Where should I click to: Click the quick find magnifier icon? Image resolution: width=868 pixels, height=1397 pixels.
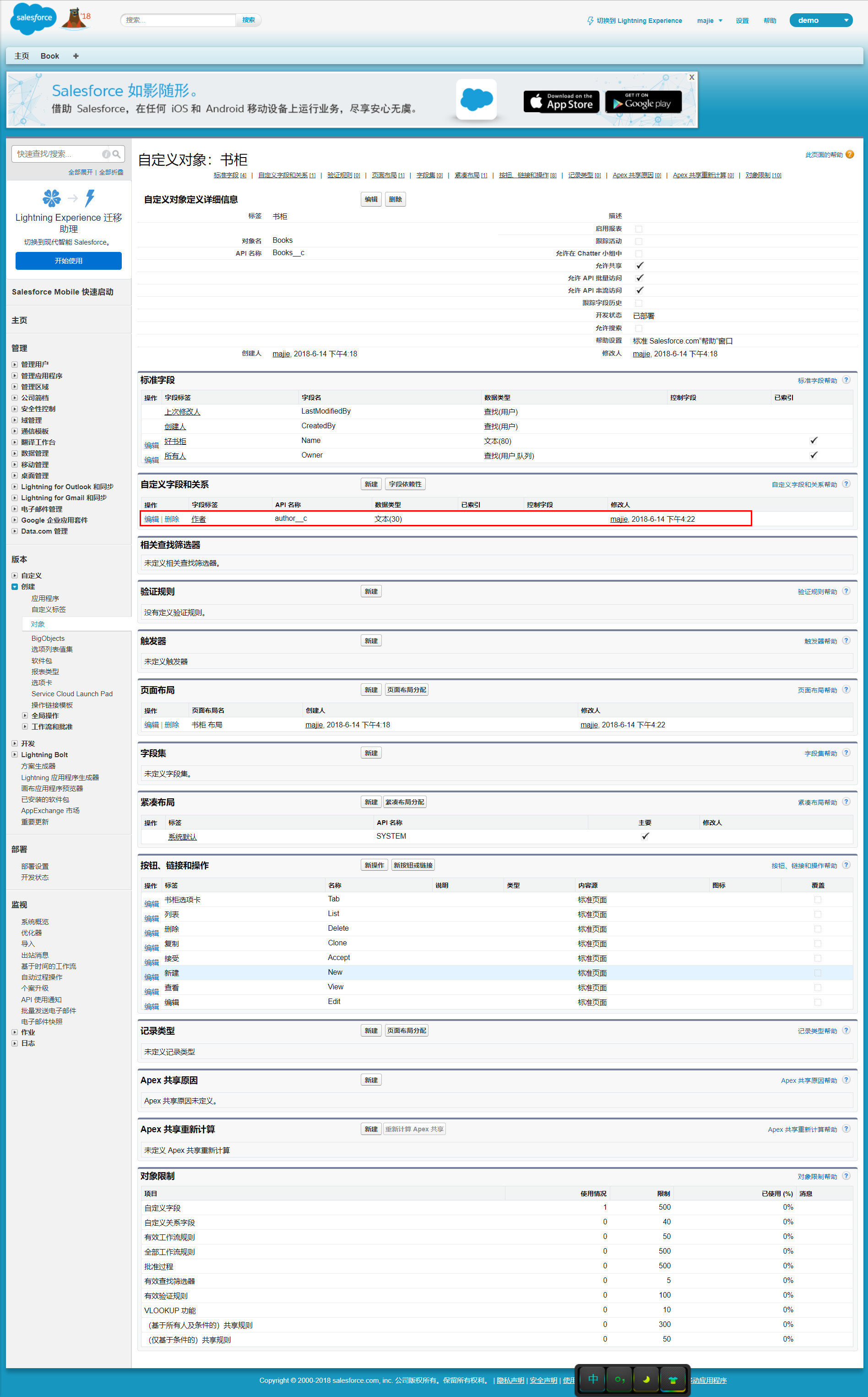(x=117, y=154)
